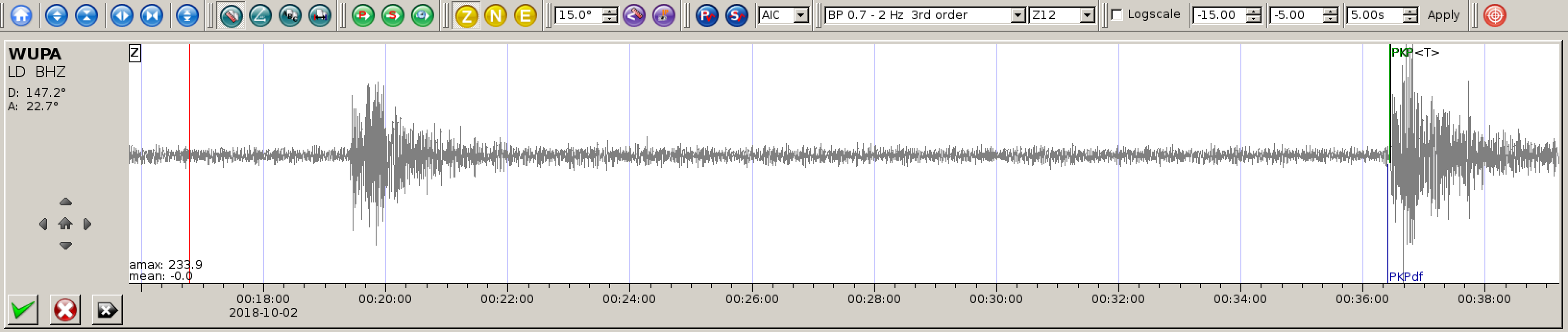Click the 00:20:00 time axis label
The width and height of the screenshot is (1568, 332).
(385, 299)
